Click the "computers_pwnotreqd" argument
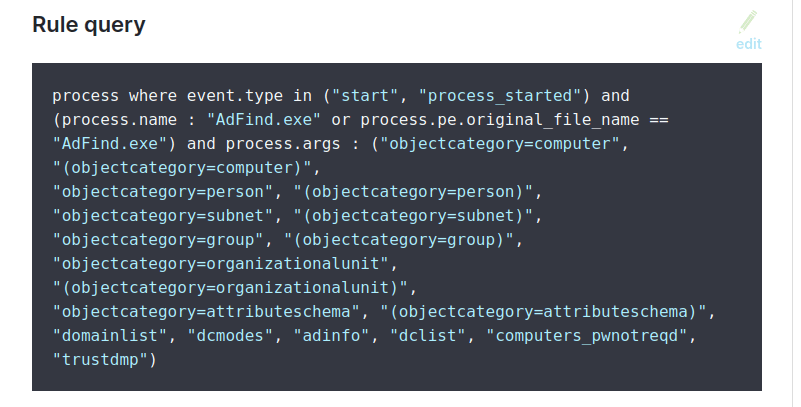The image size is (801, 407). click(x=585, y=333)
